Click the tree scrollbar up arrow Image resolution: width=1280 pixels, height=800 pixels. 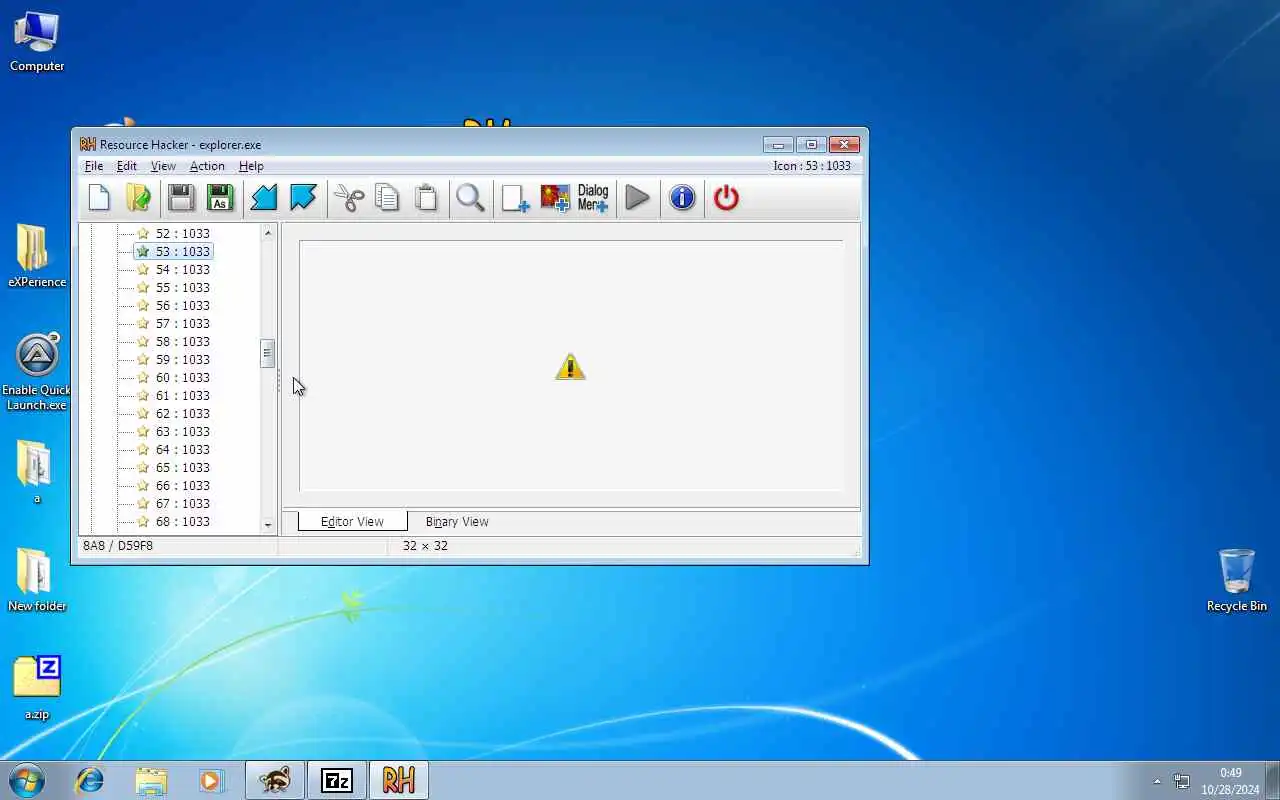click(267, 233)
